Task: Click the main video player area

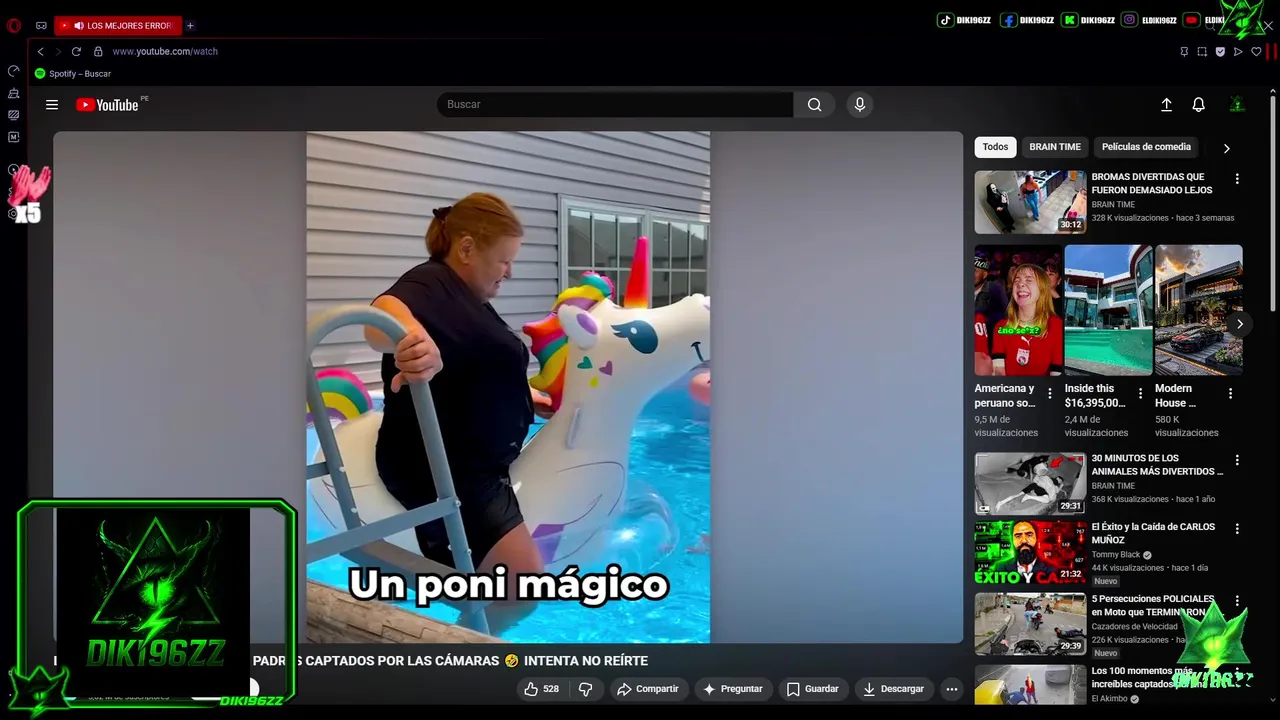Action: click(x=508, y=387)
